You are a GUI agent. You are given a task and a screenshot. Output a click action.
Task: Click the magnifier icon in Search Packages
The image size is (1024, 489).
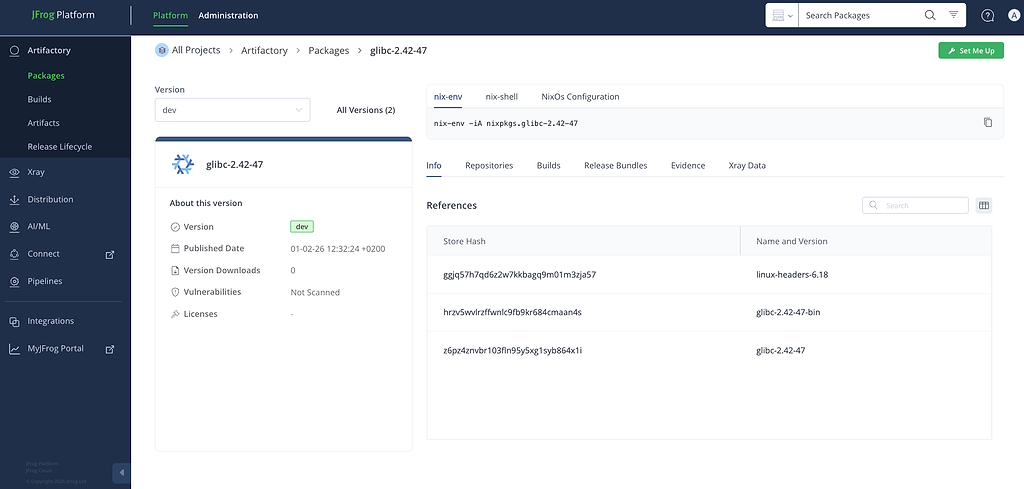click(x=930, y=15)
